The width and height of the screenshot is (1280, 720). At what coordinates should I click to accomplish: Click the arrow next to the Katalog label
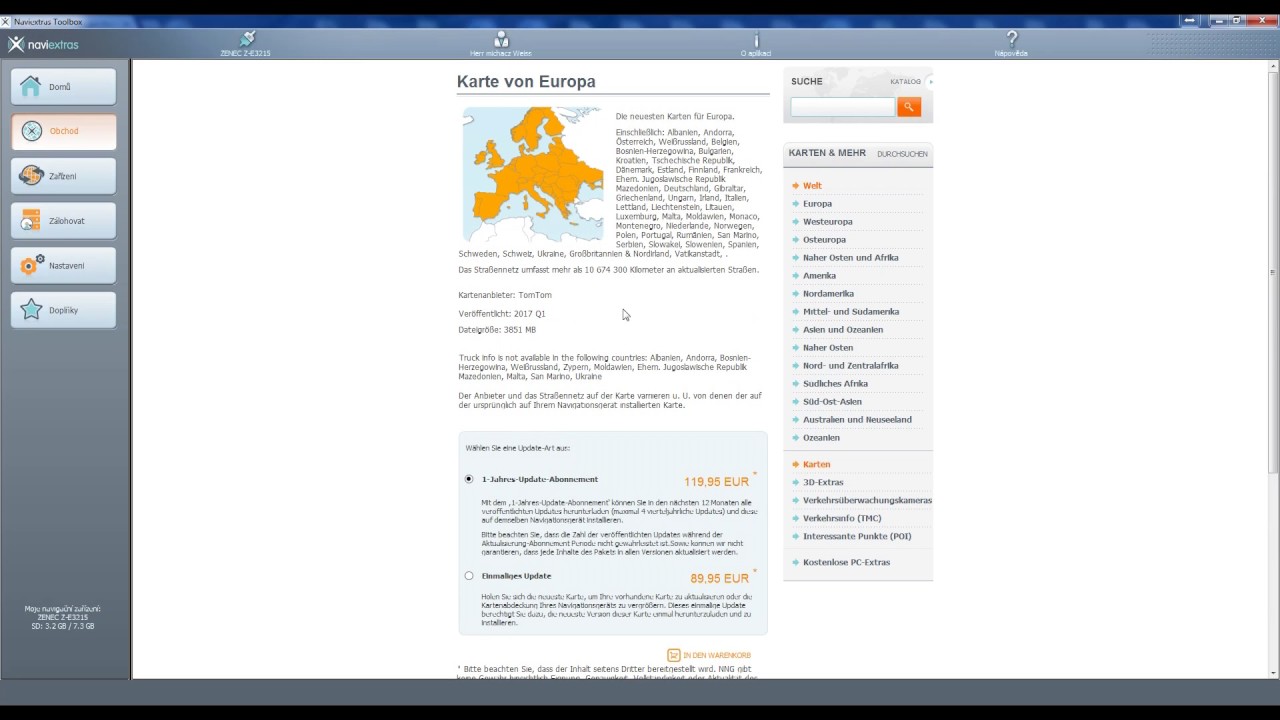pyautogui.click(x=930, y=81)
